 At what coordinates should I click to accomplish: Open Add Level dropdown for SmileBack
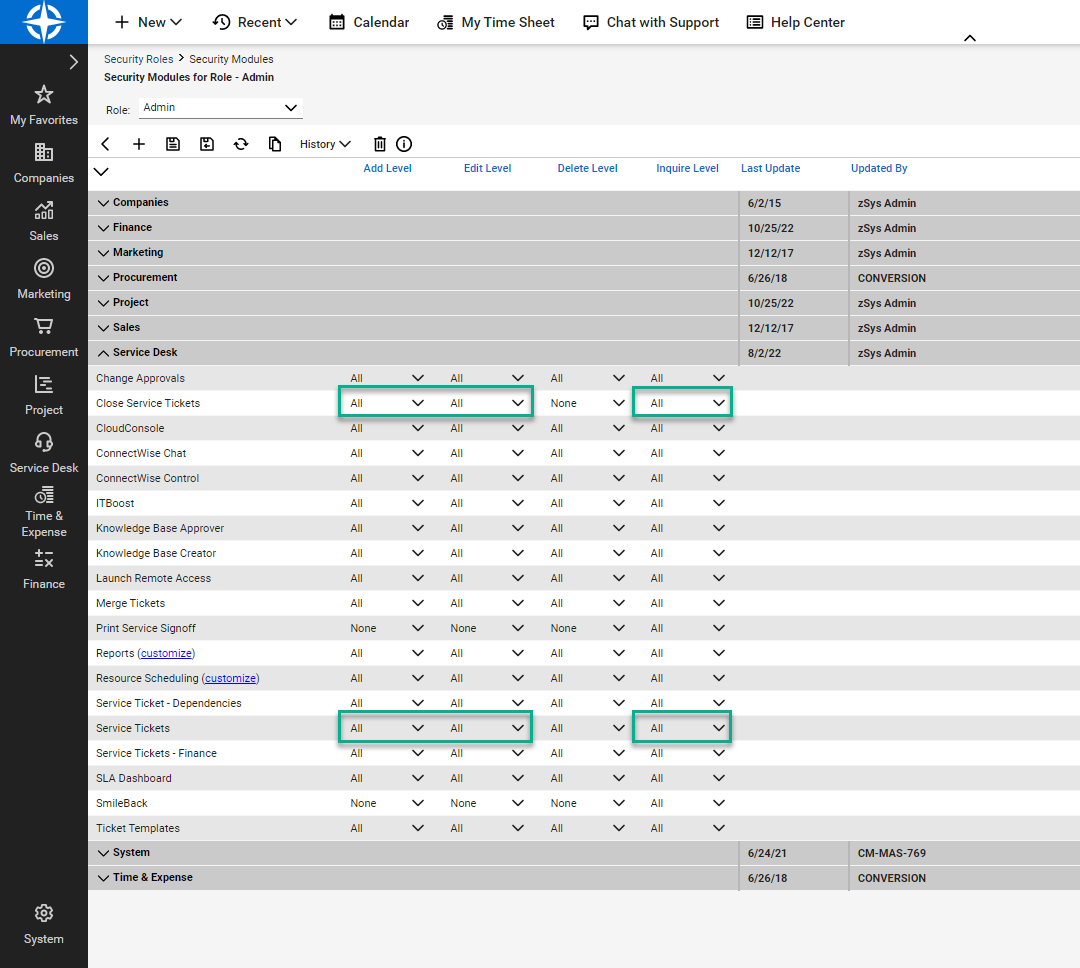387,803
